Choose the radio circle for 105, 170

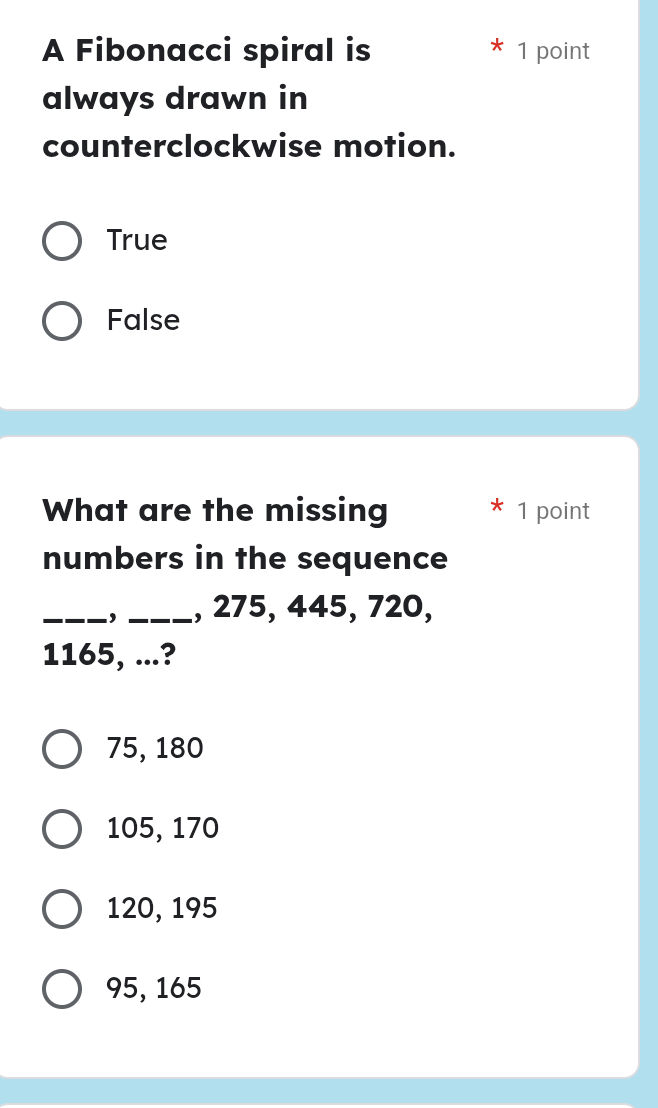(62, 829)
